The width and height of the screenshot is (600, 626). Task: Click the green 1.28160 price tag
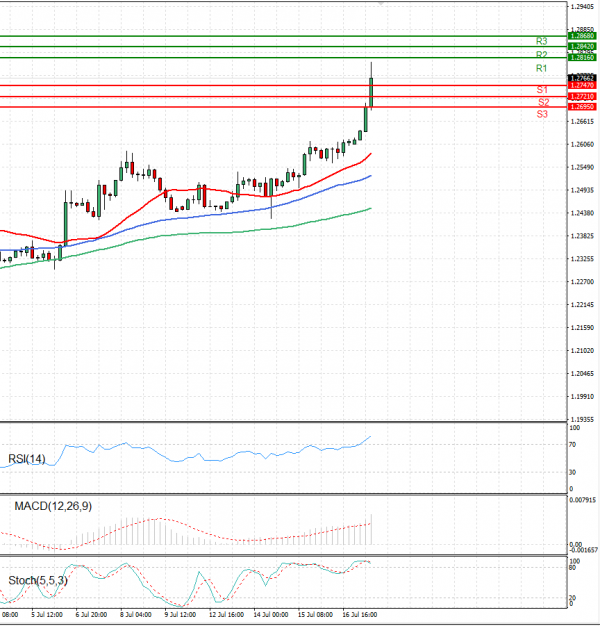click(582, 57)
